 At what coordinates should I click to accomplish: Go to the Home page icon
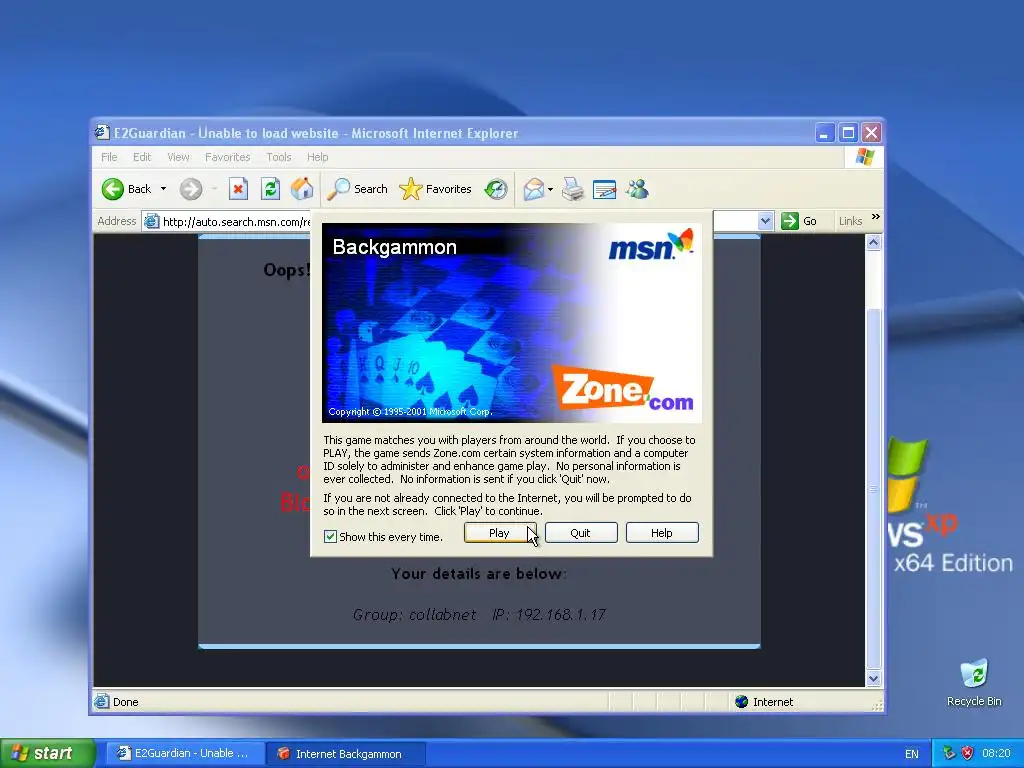coord(302,189)
